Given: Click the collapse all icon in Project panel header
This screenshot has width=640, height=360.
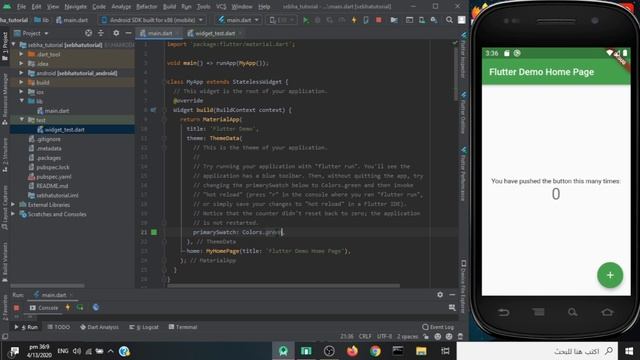Looking at the screenshot, I should (x=101, y=33).
